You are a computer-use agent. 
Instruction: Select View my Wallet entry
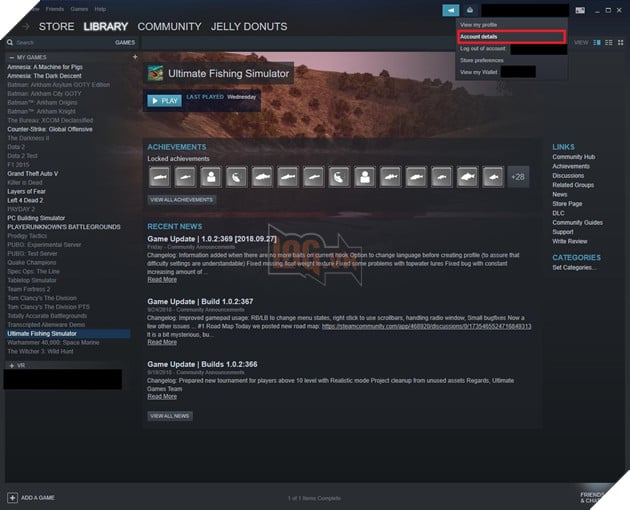479,72
